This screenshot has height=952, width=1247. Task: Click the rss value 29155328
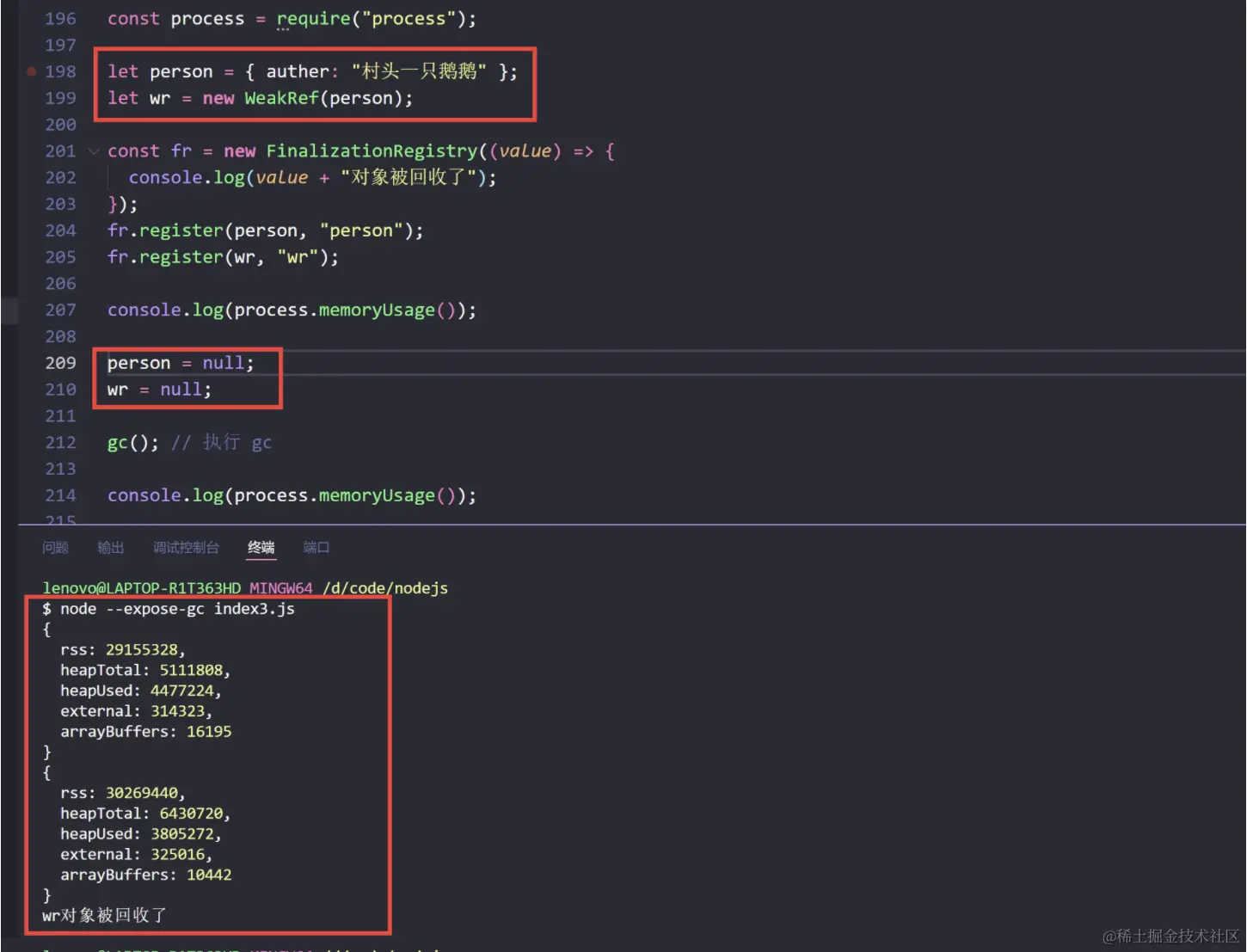click(x=141, y=650)
